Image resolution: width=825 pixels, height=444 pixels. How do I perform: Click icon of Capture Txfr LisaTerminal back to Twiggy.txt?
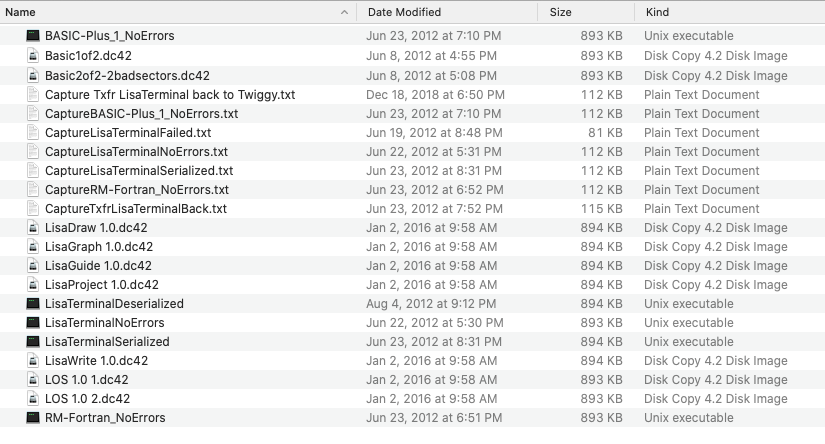tap(33, 95)
